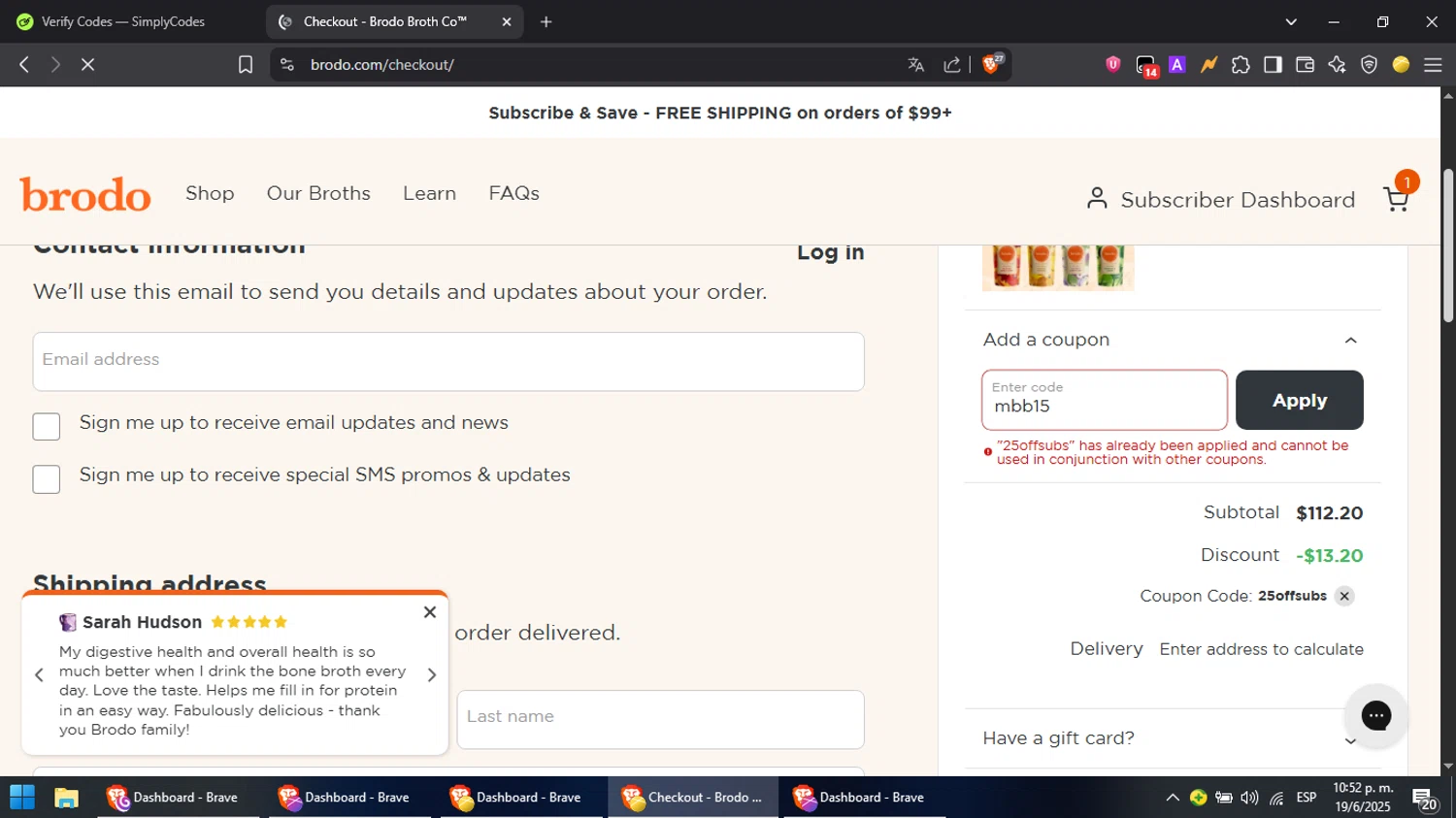Stop loading the page

coord(87,64)
